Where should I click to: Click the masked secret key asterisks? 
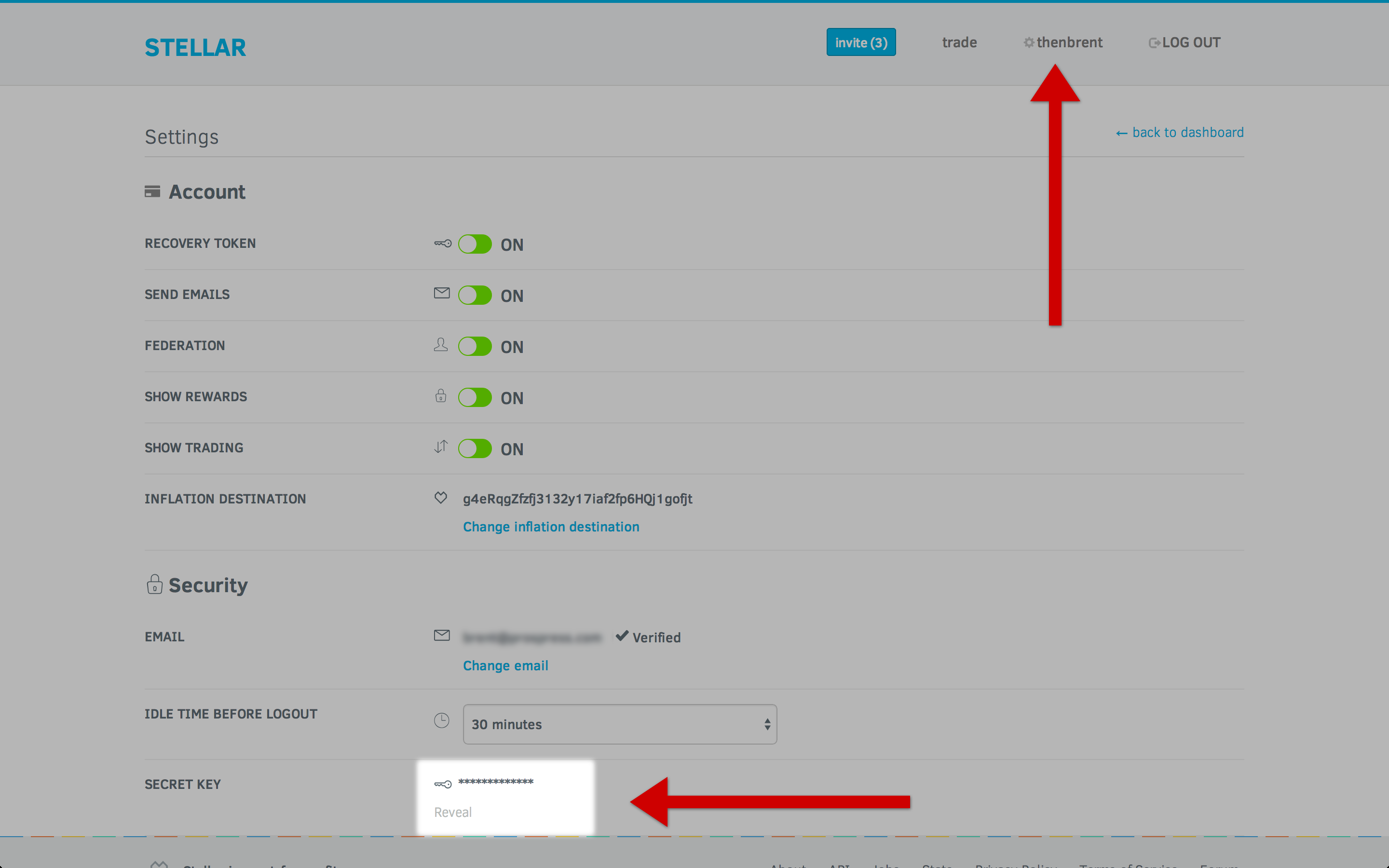[x=496, y=782]
